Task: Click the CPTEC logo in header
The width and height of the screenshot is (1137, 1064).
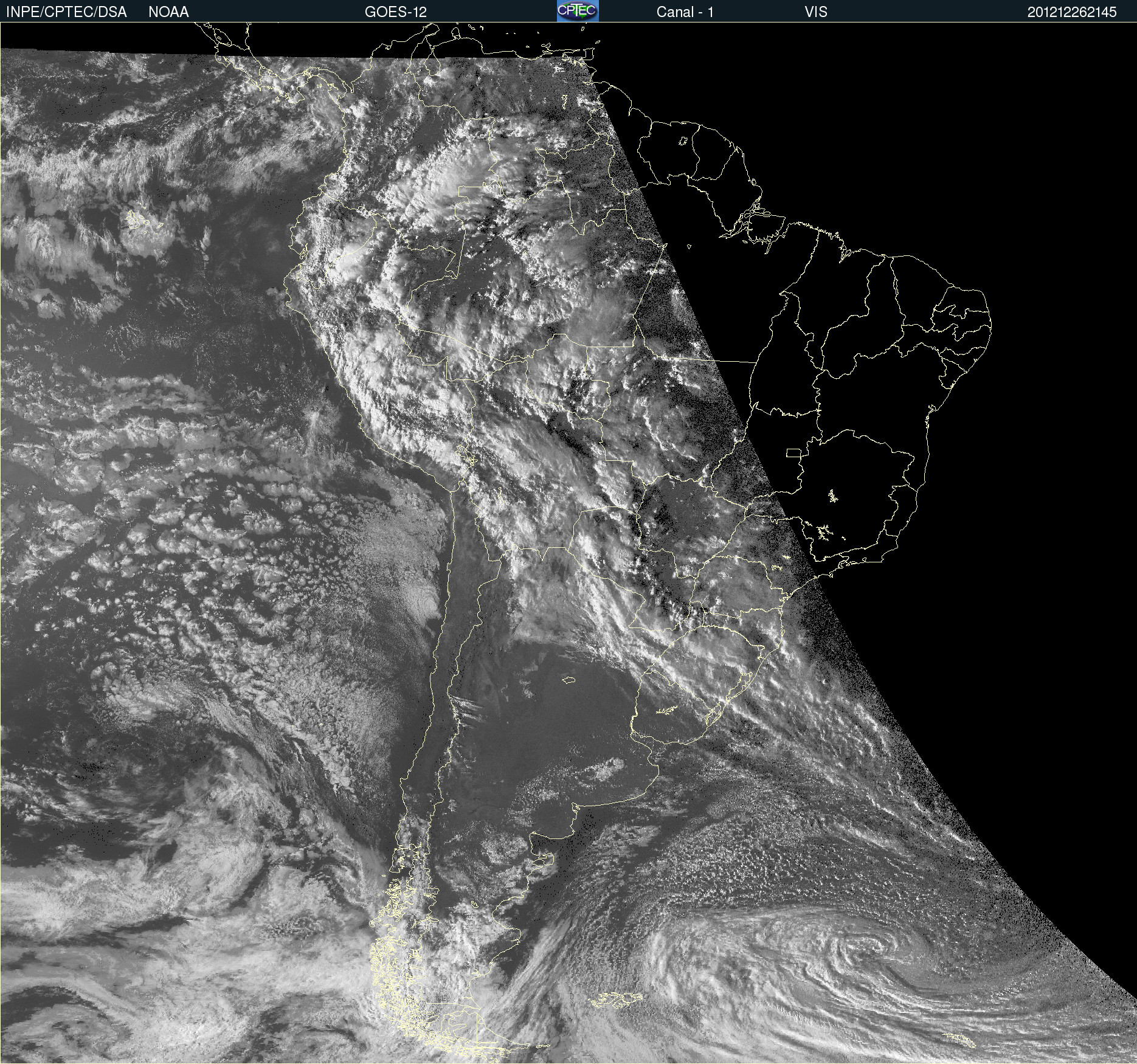Action: (x=578, y=11)
